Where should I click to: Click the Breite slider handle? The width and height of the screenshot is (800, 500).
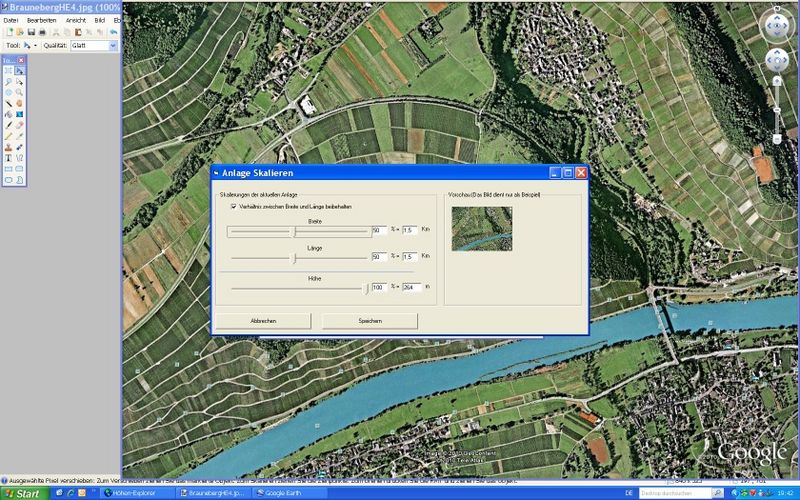[294, 232]
